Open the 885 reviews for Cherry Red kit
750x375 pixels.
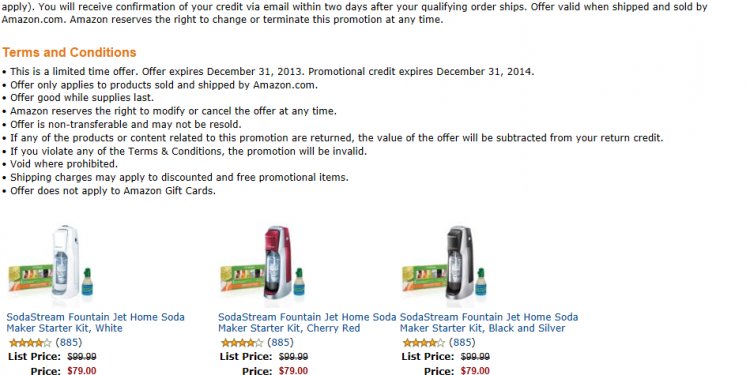click(x=280, y=342)
